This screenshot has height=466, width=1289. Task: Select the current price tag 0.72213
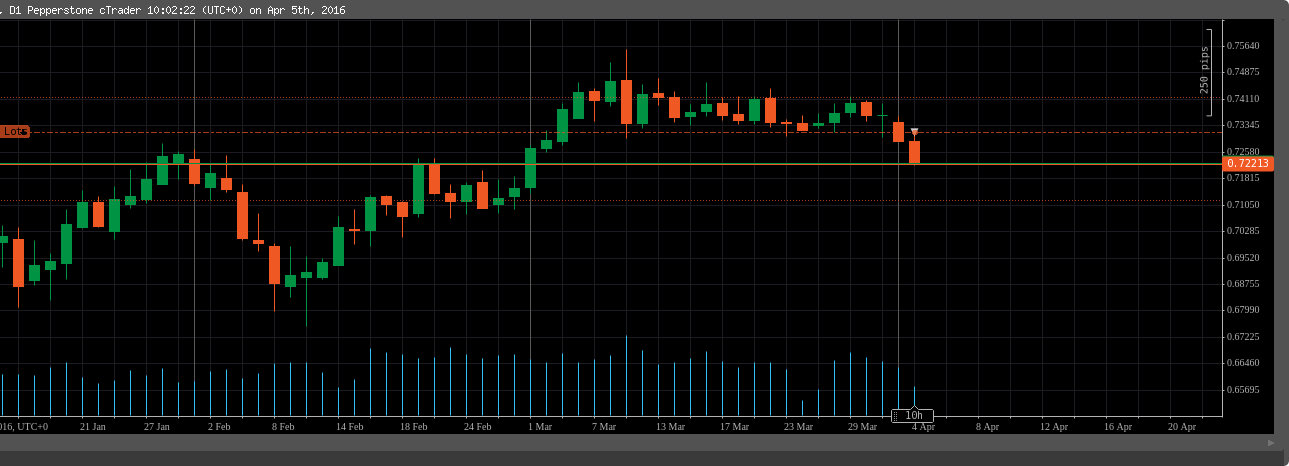pyautogui.click(x=1246, y=164)
